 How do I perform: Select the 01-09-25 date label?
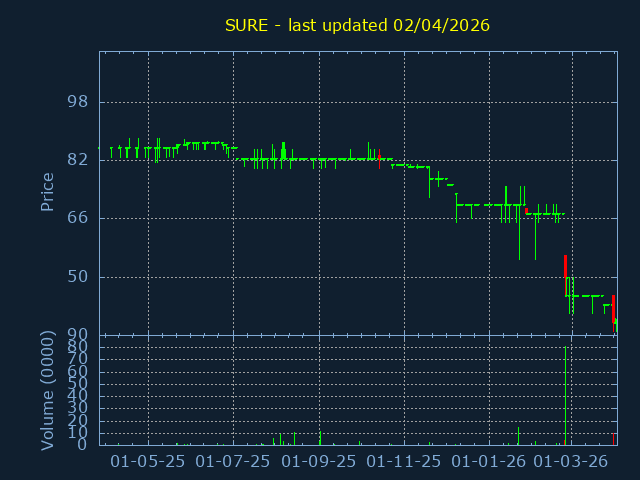pyautogui.click(x=319, y=461)
